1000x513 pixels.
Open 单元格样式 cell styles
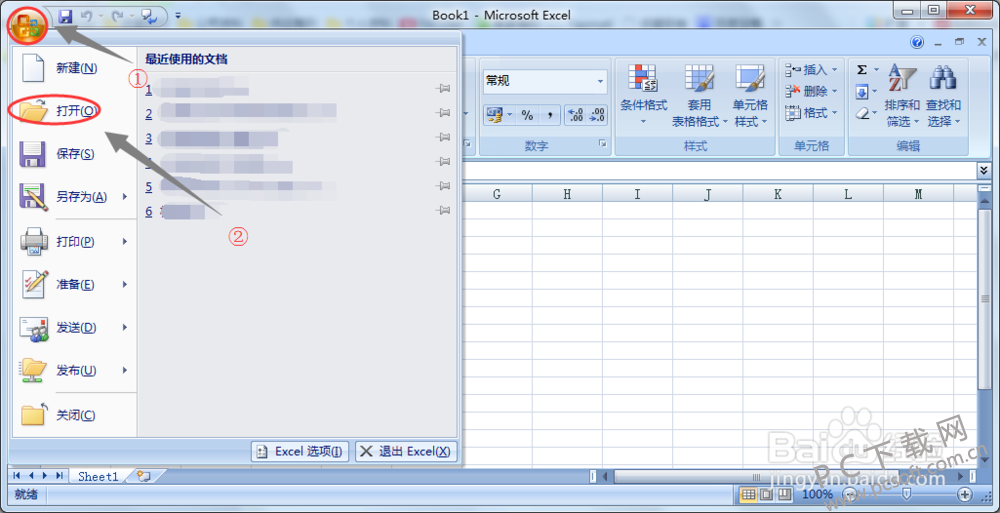click(x=750, y=94)
